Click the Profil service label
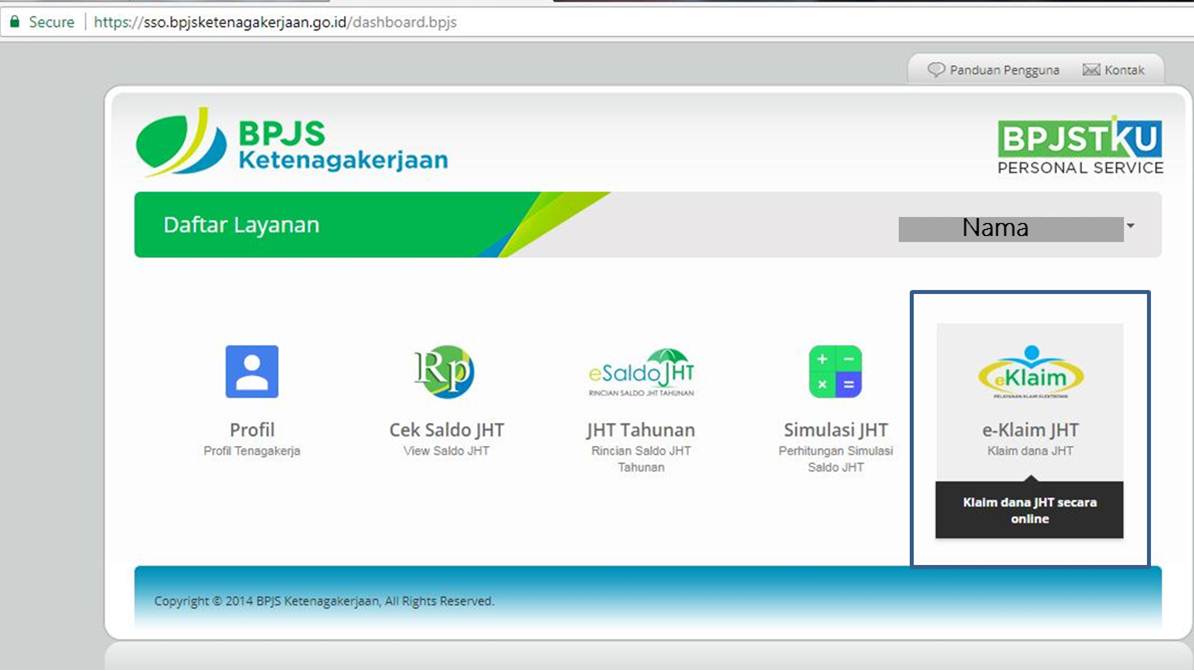Screen dimensions: 1194x670 coord(252,430)
